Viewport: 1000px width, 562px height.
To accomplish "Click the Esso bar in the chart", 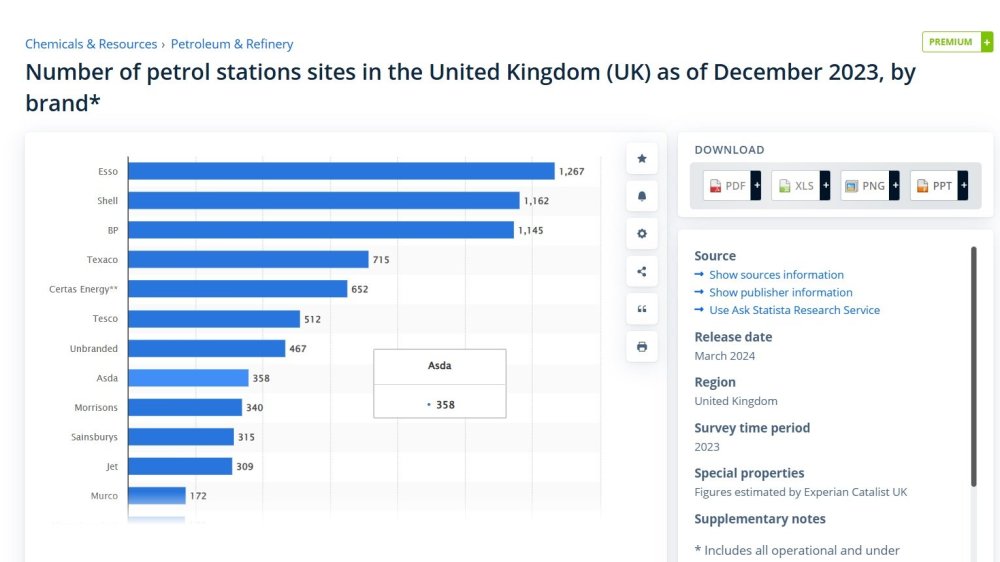I will pos(341,171).
